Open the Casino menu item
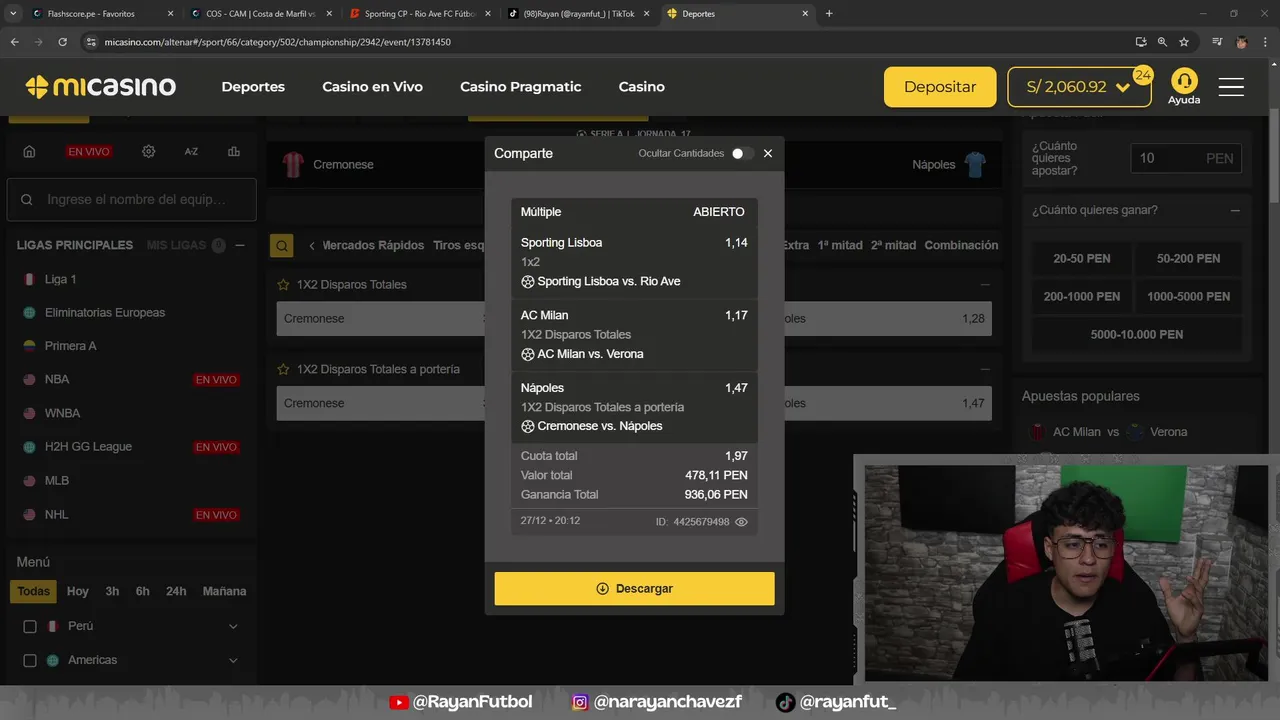Viewport: 1280px width, 720px height. click(641, 87)
